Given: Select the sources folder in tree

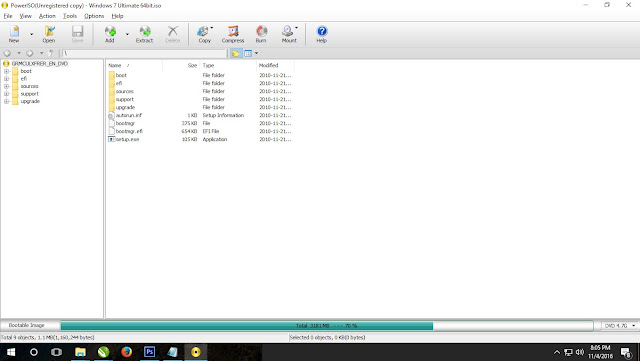Looking at the screenshot, I should (29, 86).
